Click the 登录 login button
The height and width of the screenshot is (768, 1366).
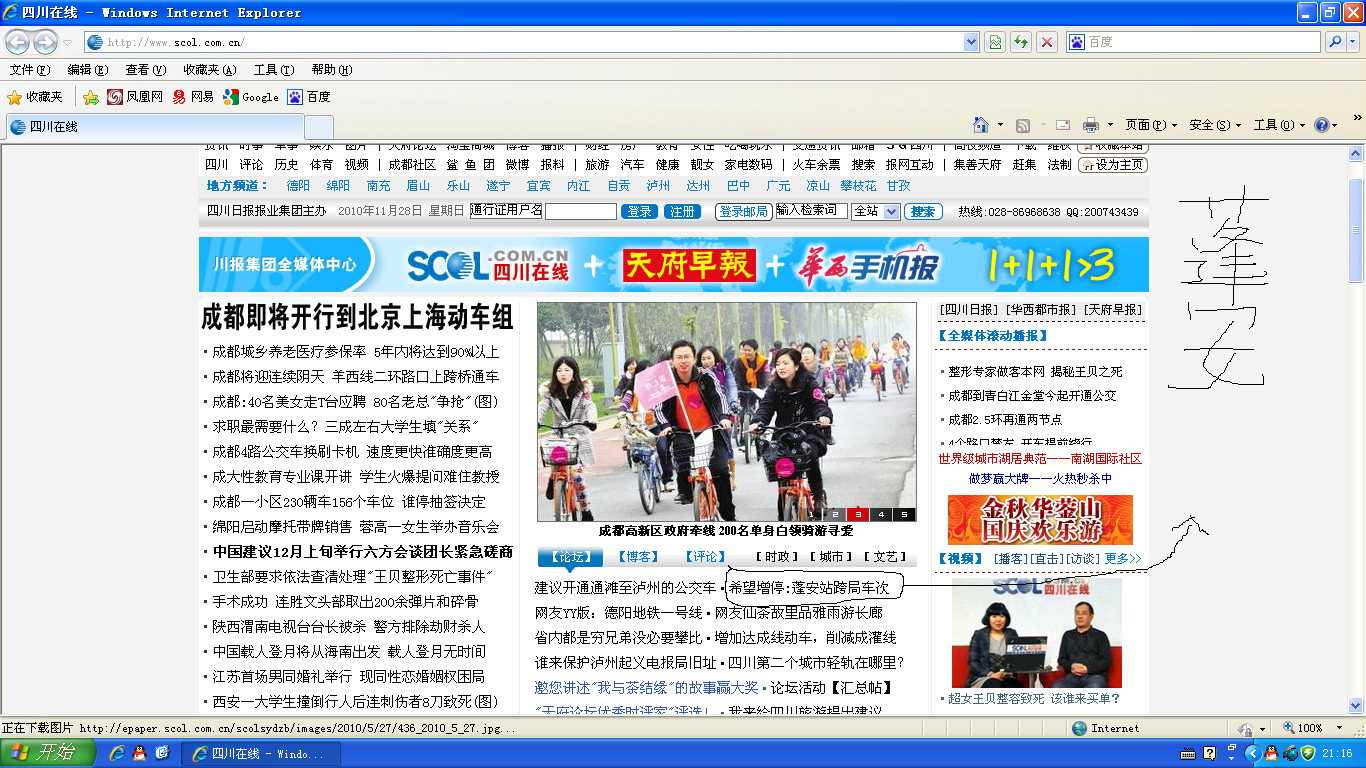[x=639, y=212]
